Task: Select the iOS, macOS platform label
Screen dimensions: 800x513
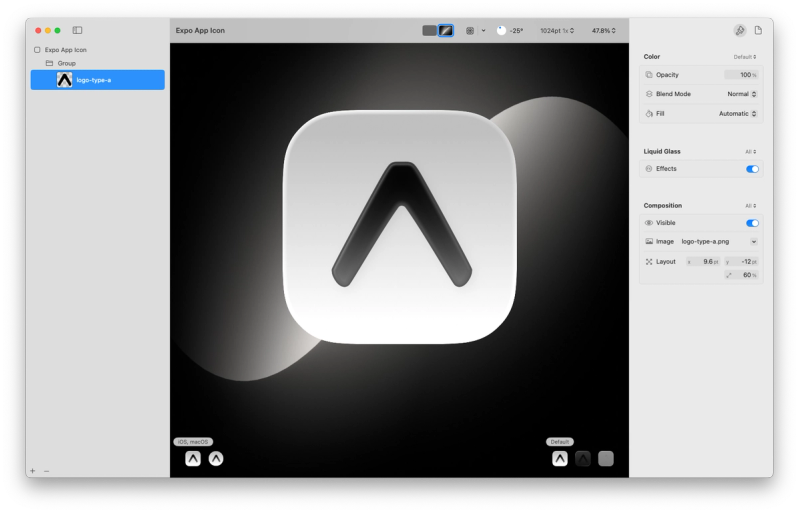Action: point(193,442)
